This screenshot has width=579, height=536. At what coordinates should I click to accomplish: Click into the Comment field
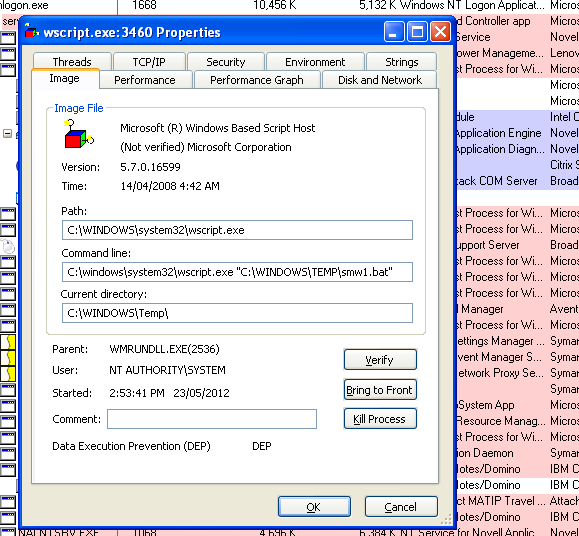[x=212, y=419]
